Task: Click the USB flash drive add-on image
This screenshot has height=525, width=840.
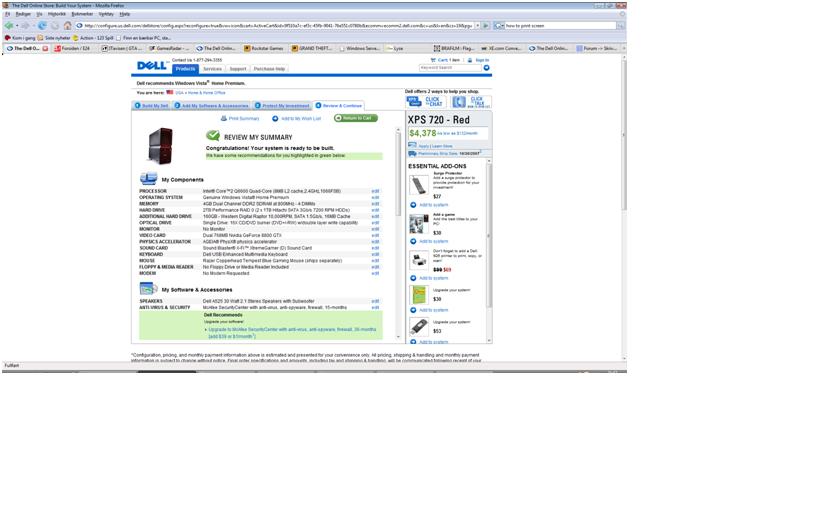Action: 418,326
